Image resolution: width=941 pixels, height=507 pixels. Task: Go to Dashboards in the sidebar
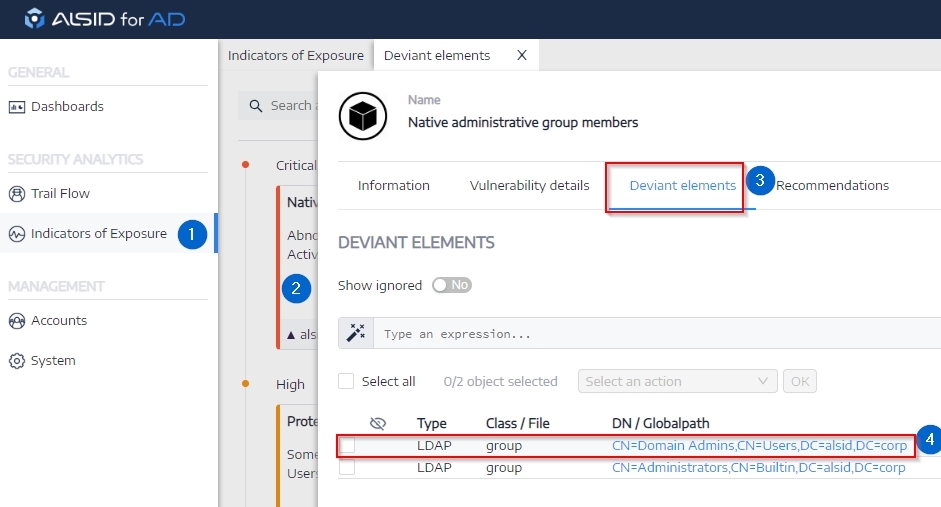tap(67, 107)
